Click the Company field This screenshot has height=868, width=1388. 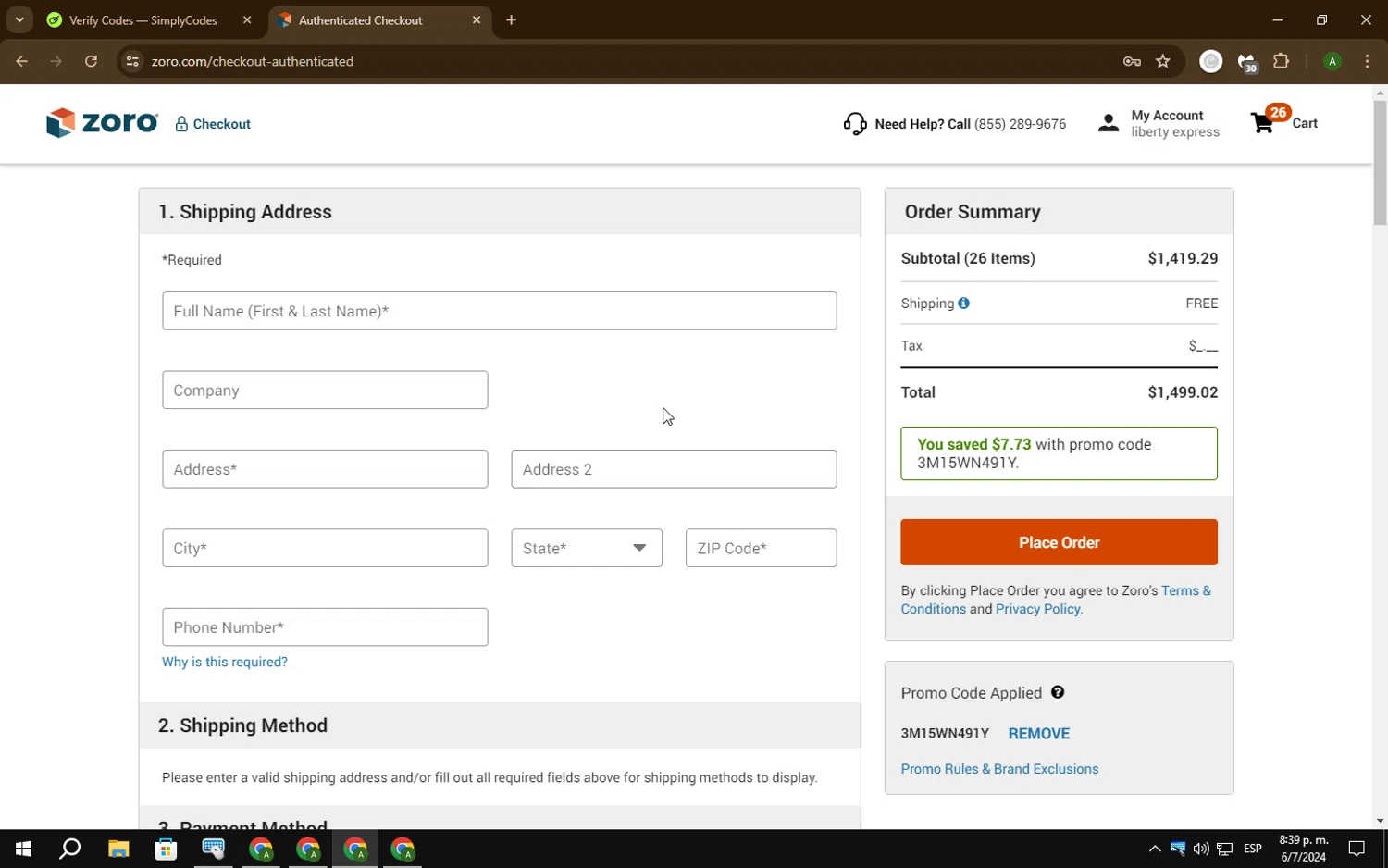point(325,390)
